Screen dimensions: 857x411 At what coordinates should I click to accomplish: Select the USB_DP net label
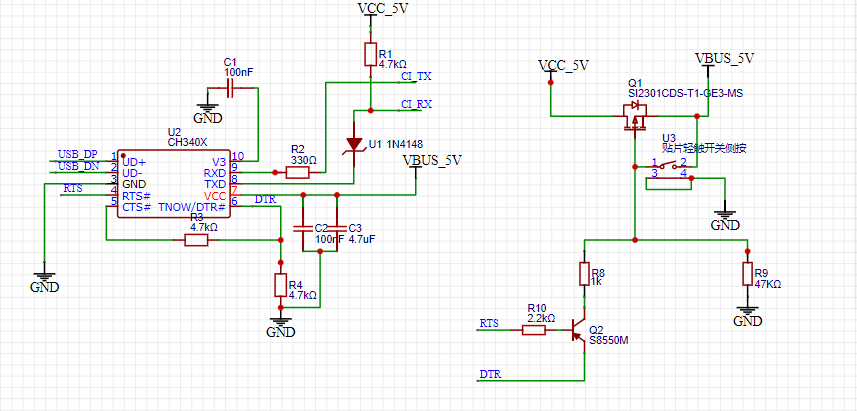click(78, 154)
